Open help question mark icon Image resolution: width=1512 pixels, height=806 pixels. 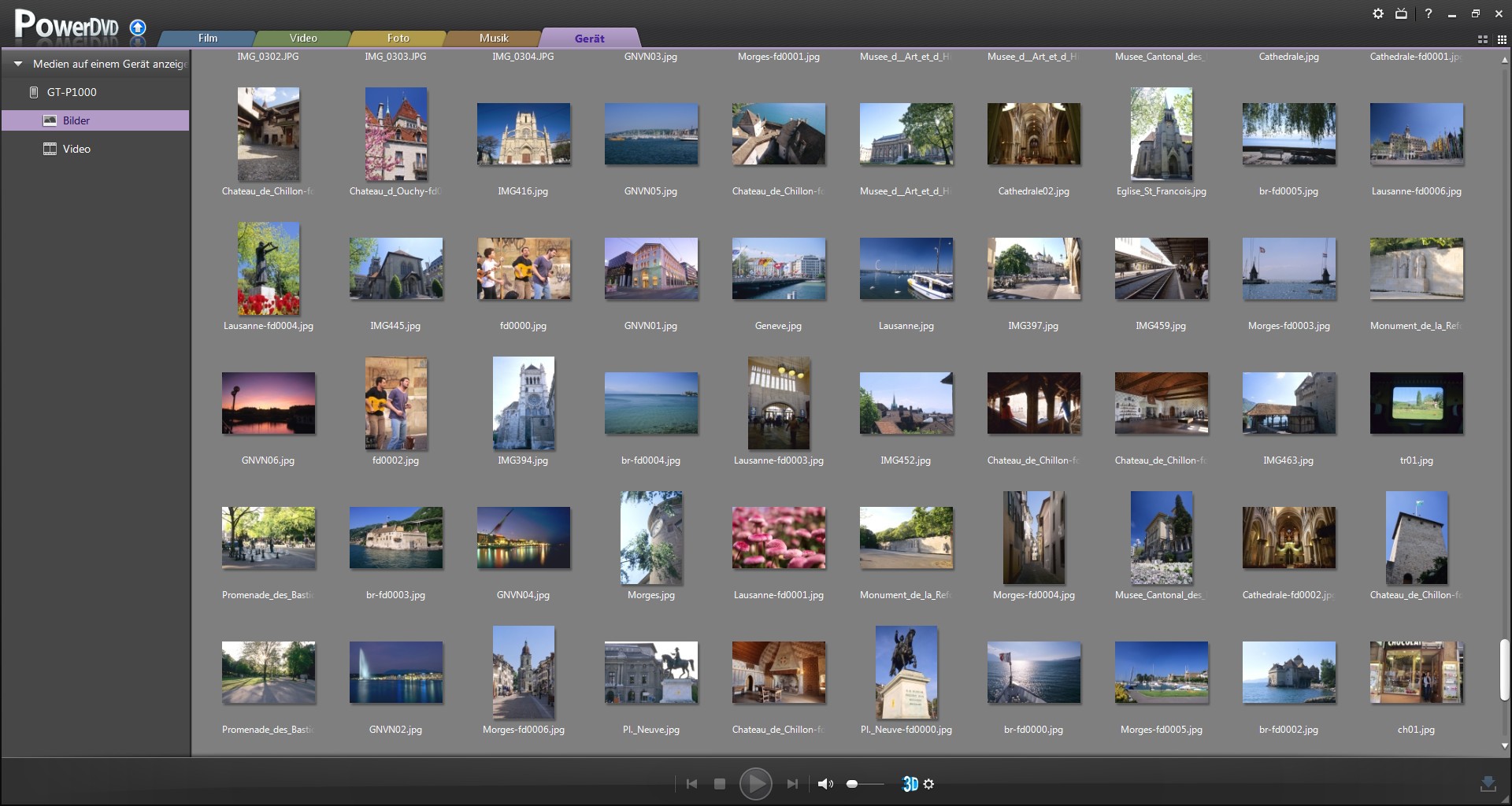tap(1428, 13)
